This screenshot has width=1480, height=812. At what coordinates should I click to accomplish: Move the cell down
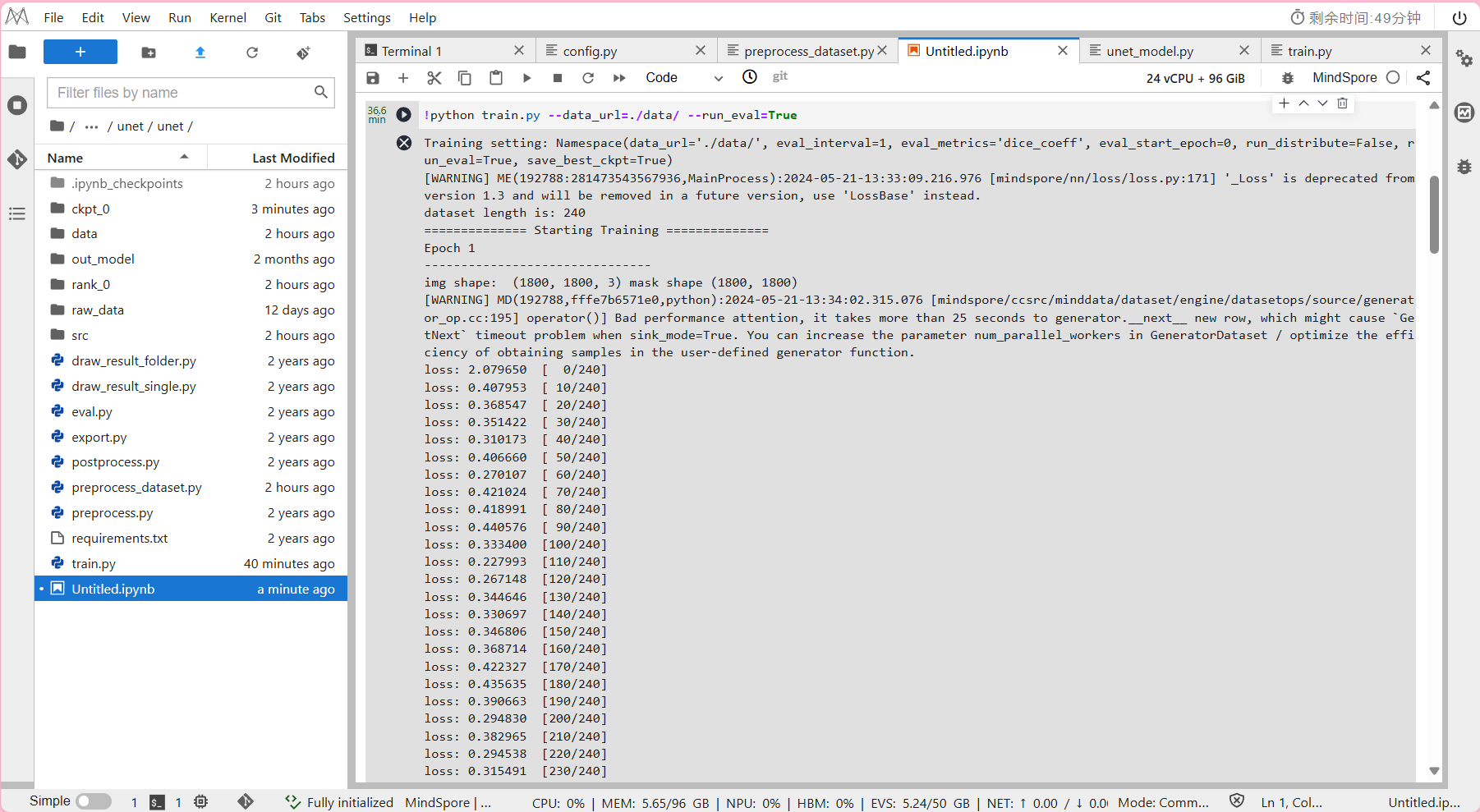tap(1322, 103)
